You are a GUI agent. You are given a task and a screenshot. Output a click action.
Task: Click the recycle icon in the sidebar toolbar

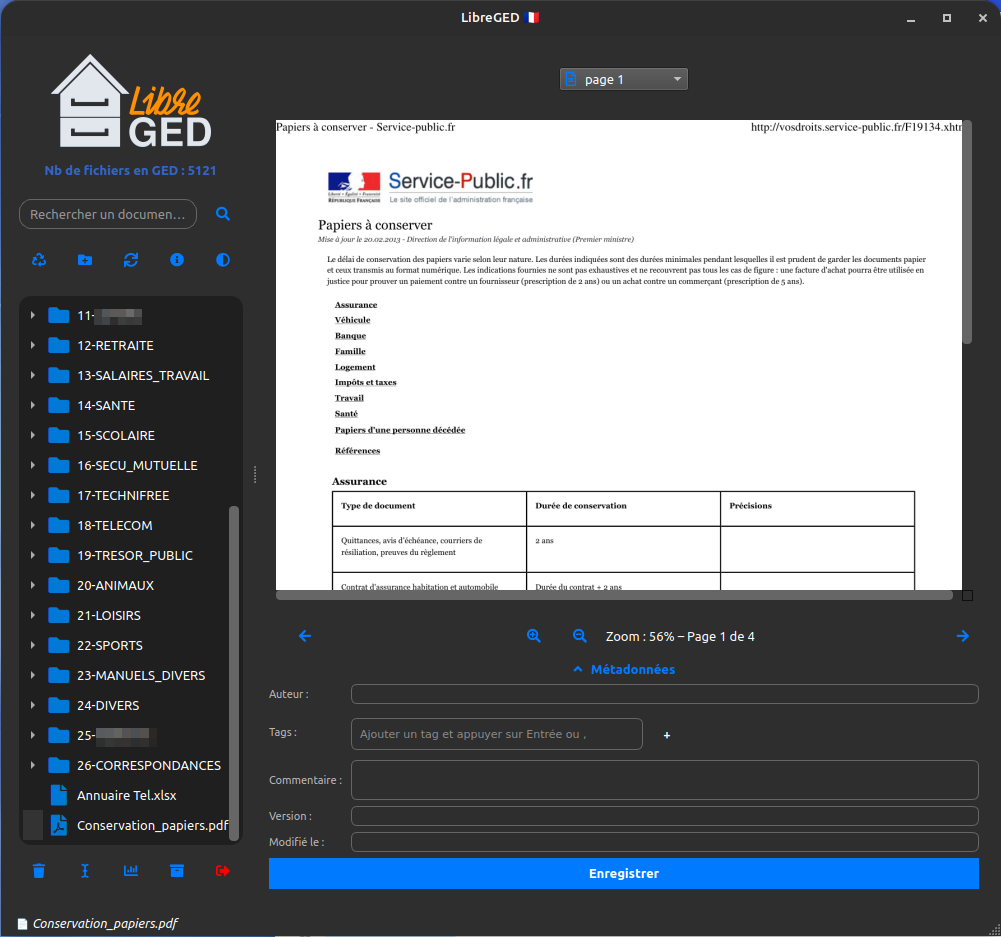[x=39, y=260]
